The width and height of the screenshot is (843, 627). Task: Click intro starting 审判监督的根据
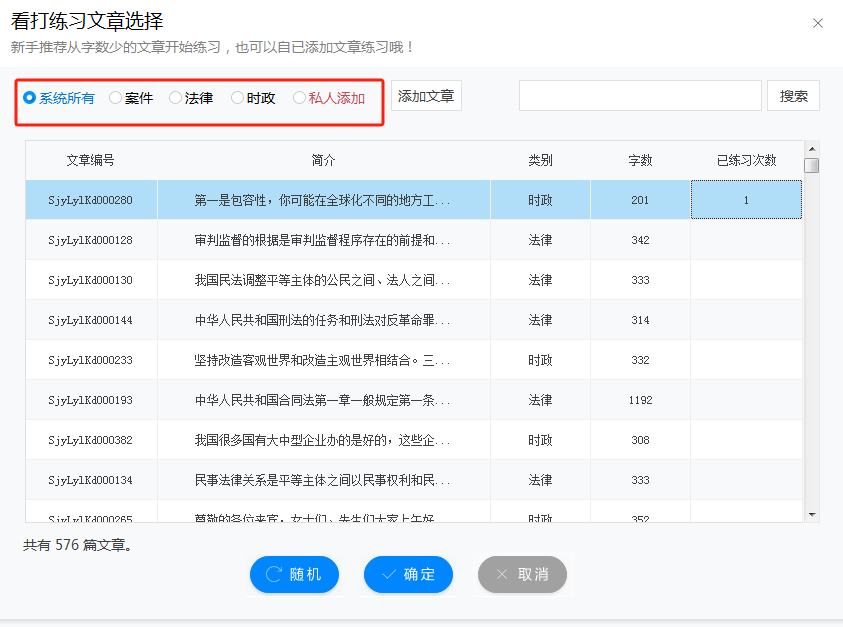pos(323,240)
